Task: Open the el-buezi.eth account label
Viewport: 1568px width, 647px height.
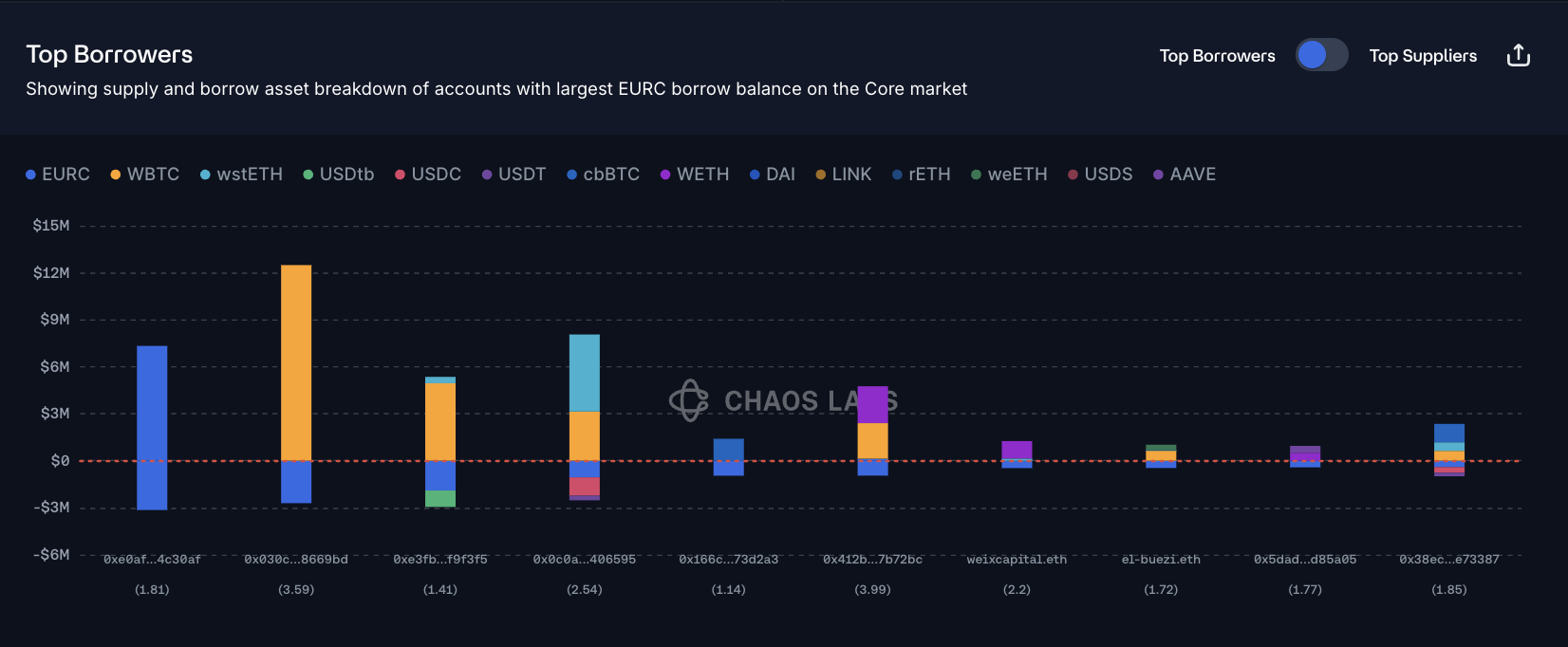Action: tap(1161, 560)
